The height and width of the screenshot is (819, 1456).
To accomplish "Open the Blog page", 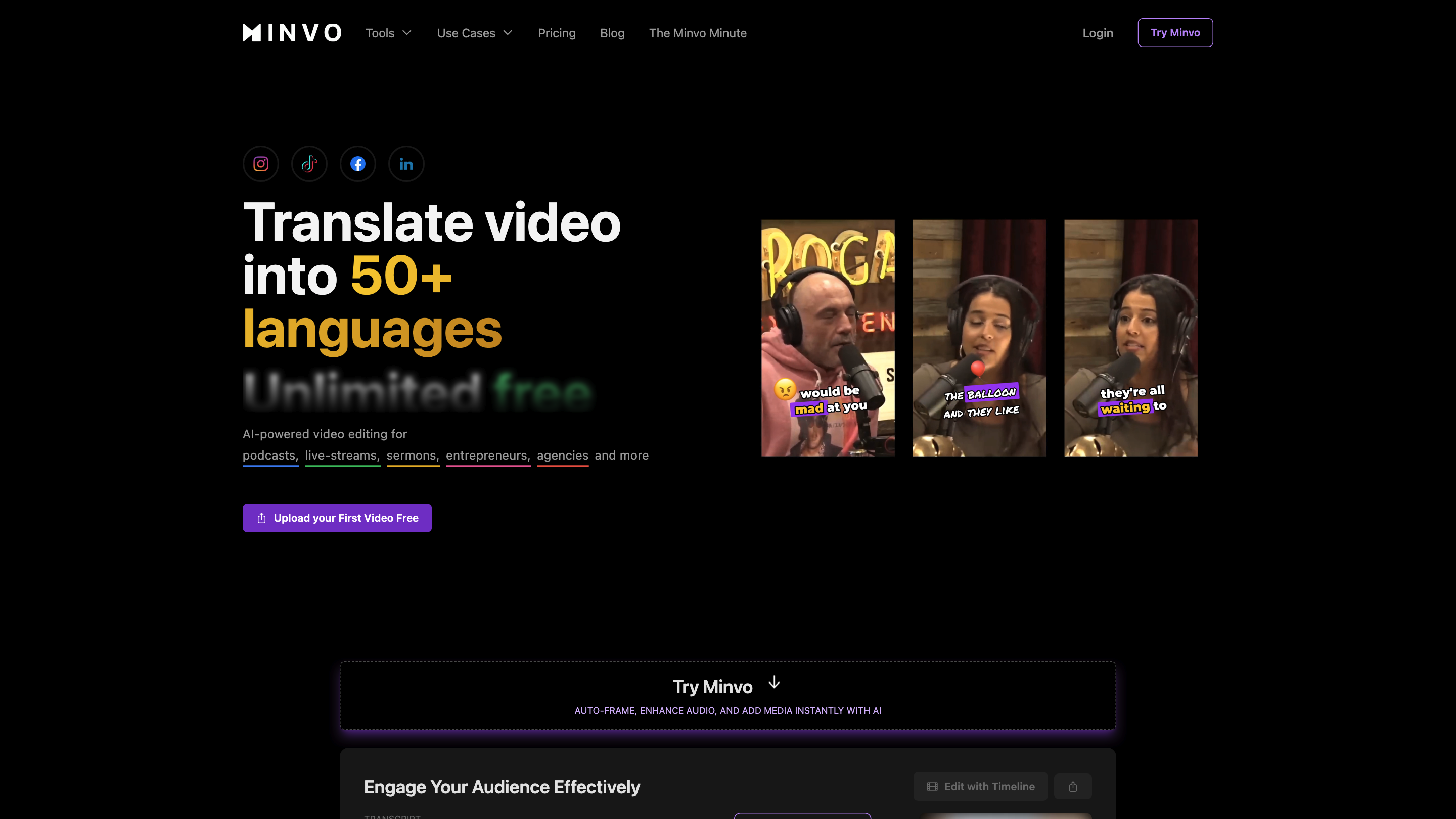I will pyautogui.click(x=612, y=33).
